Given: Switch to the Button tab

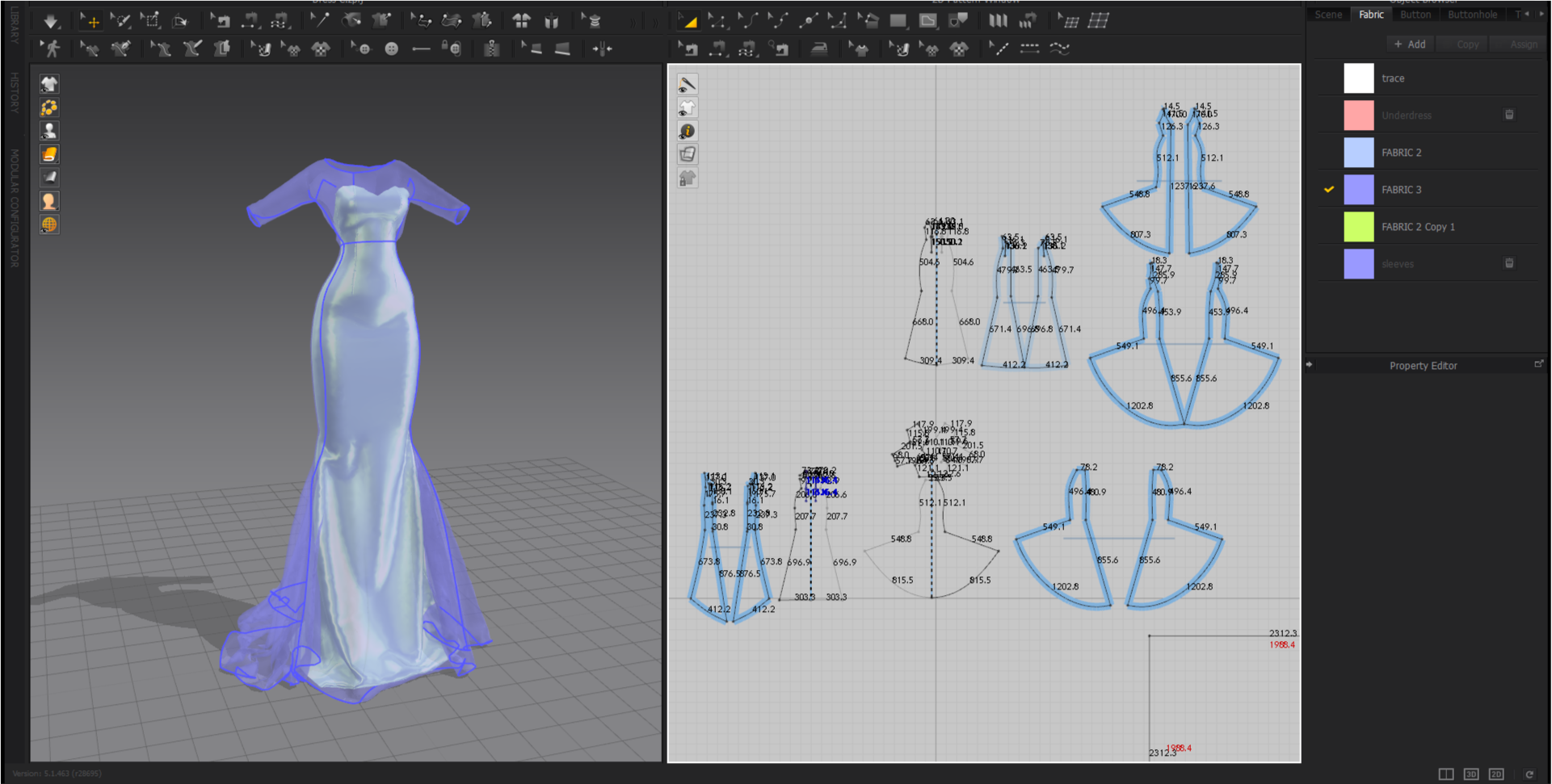Looking at the screenshot, I should point(1415,15).
